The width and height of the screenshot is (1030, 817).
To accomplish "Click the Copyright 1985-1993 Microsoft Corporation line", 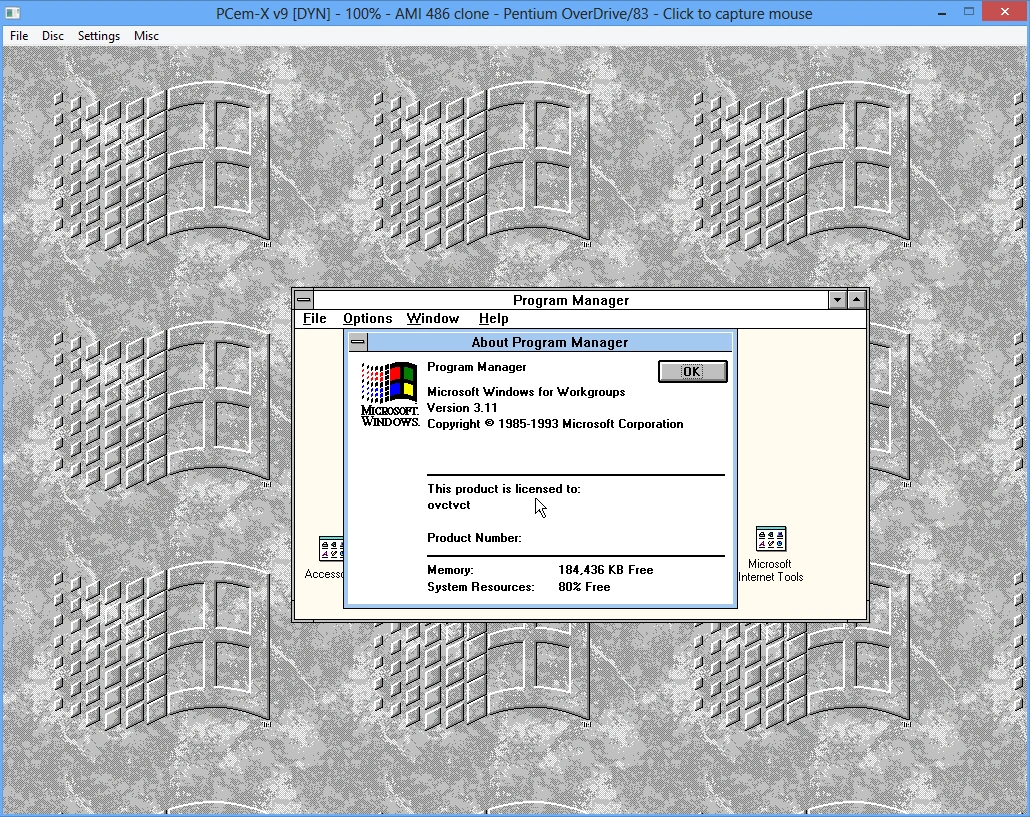I will [x=555, y=424].
